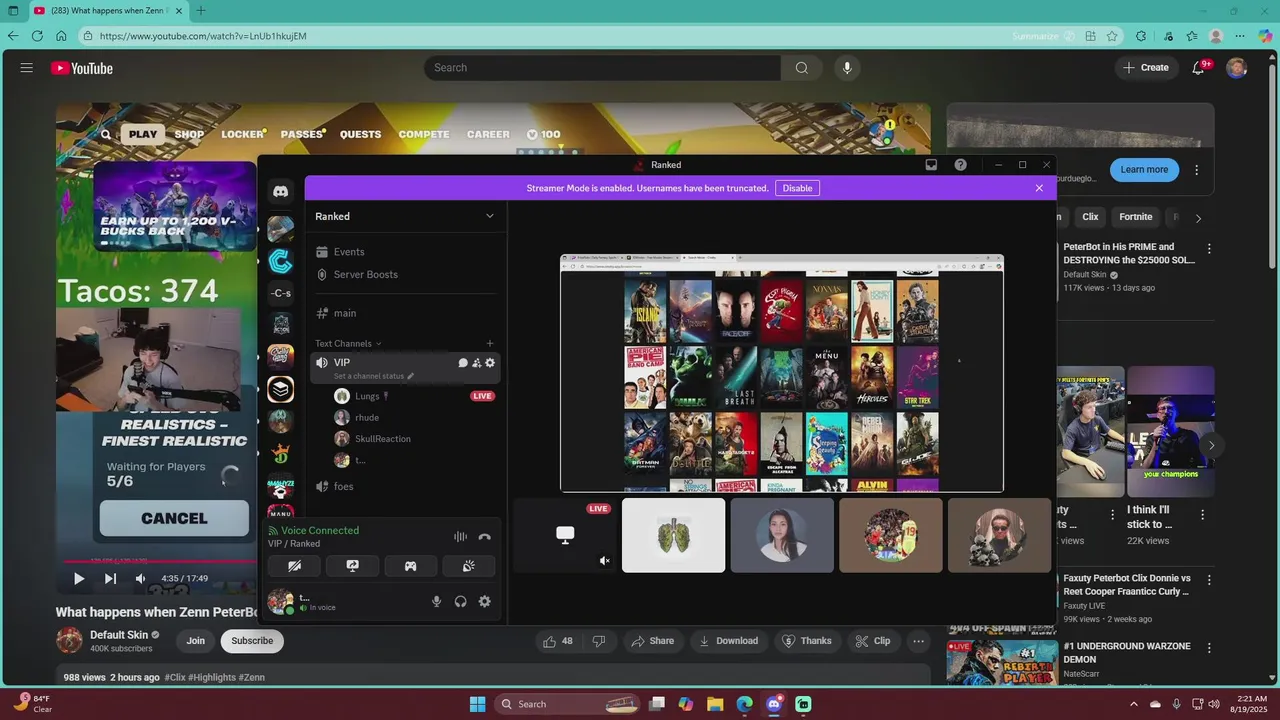
Task: Select the woman avatar participant tile
Action: (782, 536)
